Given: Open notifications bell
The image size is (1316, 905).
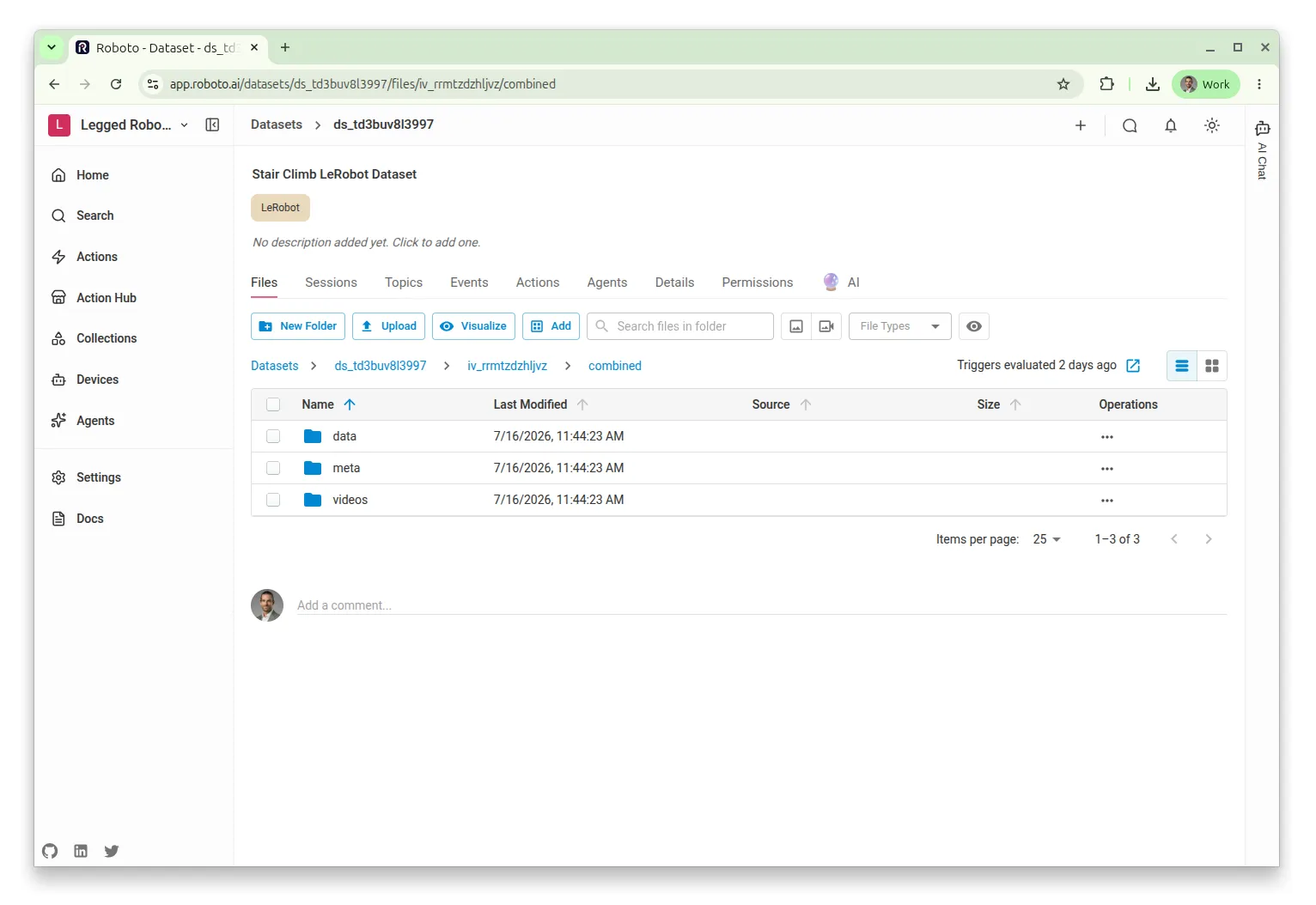Looking at the screenshot, I should tap(1171, 125).
